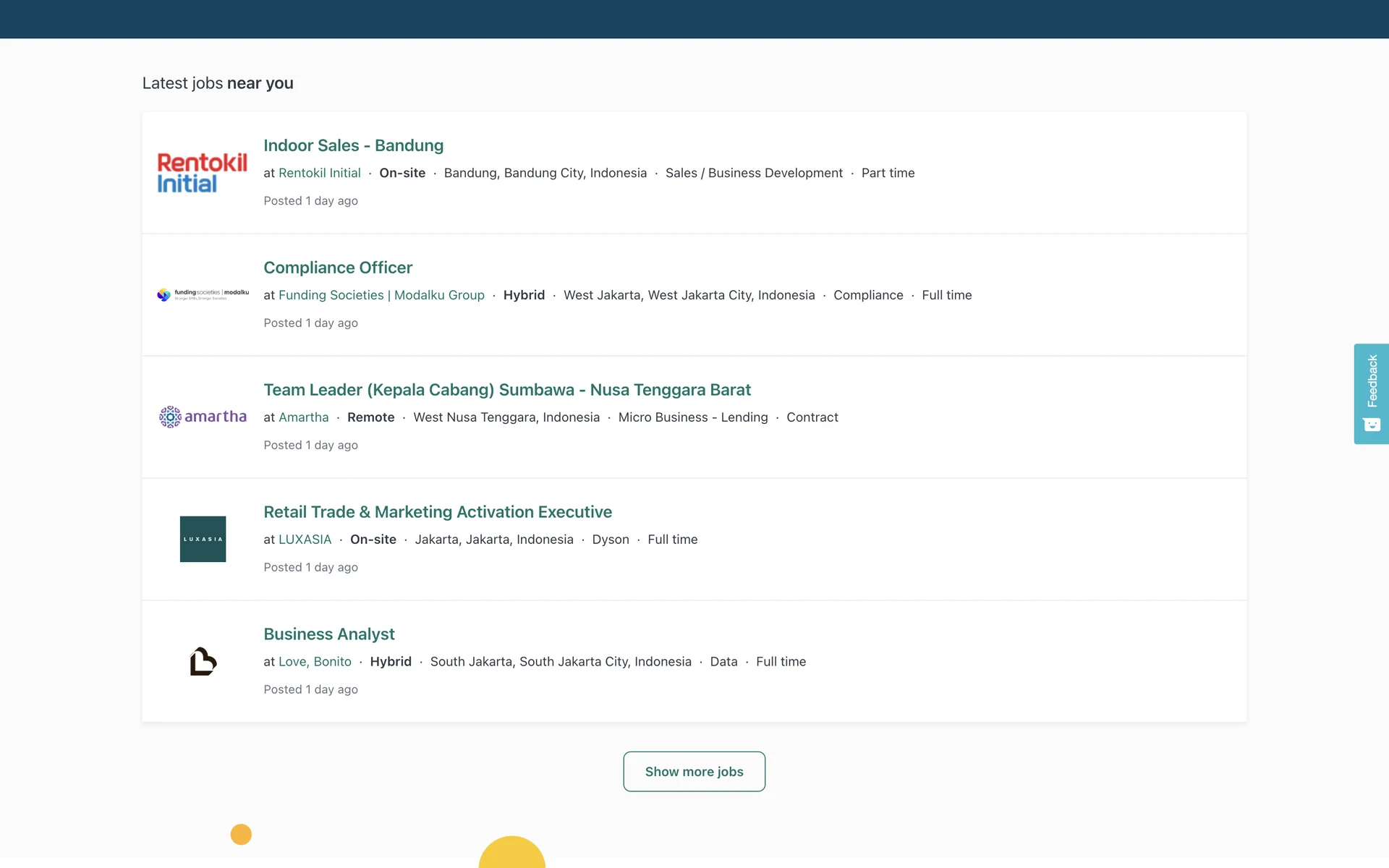
Task: Click the Love, Bonito company link
Action: coord(315,662)
